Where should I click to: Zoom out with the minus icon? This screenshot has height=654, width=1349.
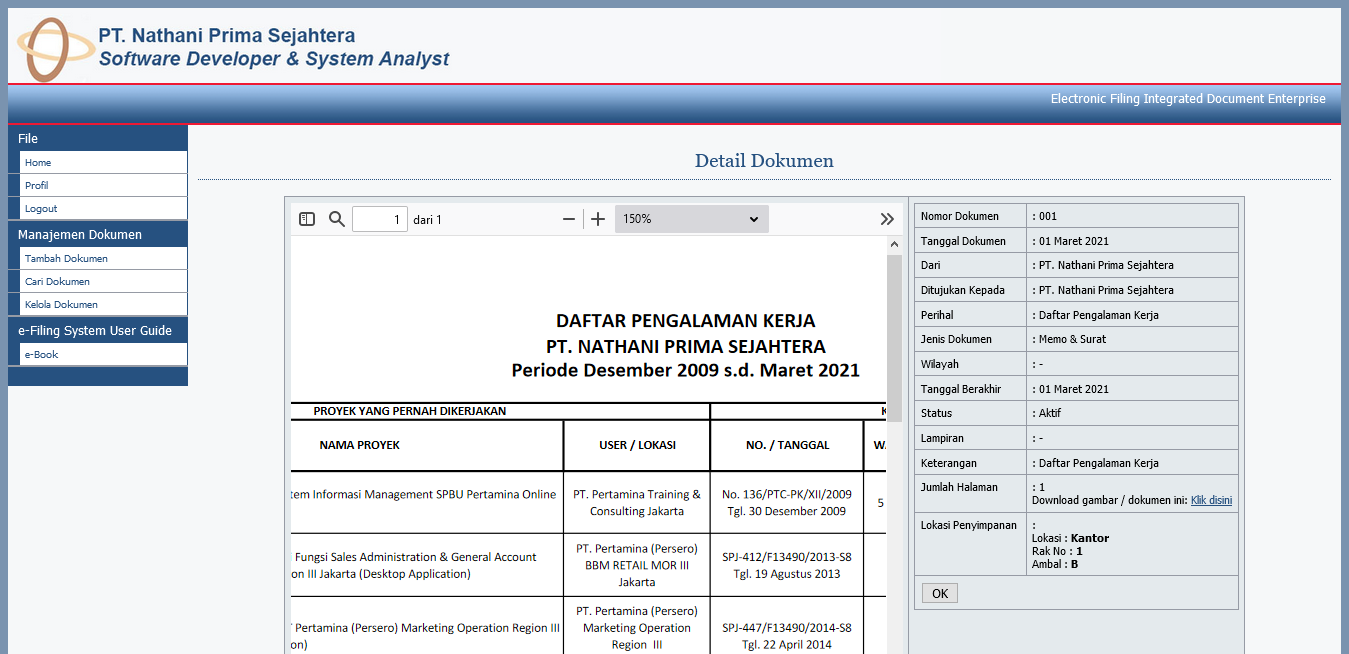[x=569, y=219]
